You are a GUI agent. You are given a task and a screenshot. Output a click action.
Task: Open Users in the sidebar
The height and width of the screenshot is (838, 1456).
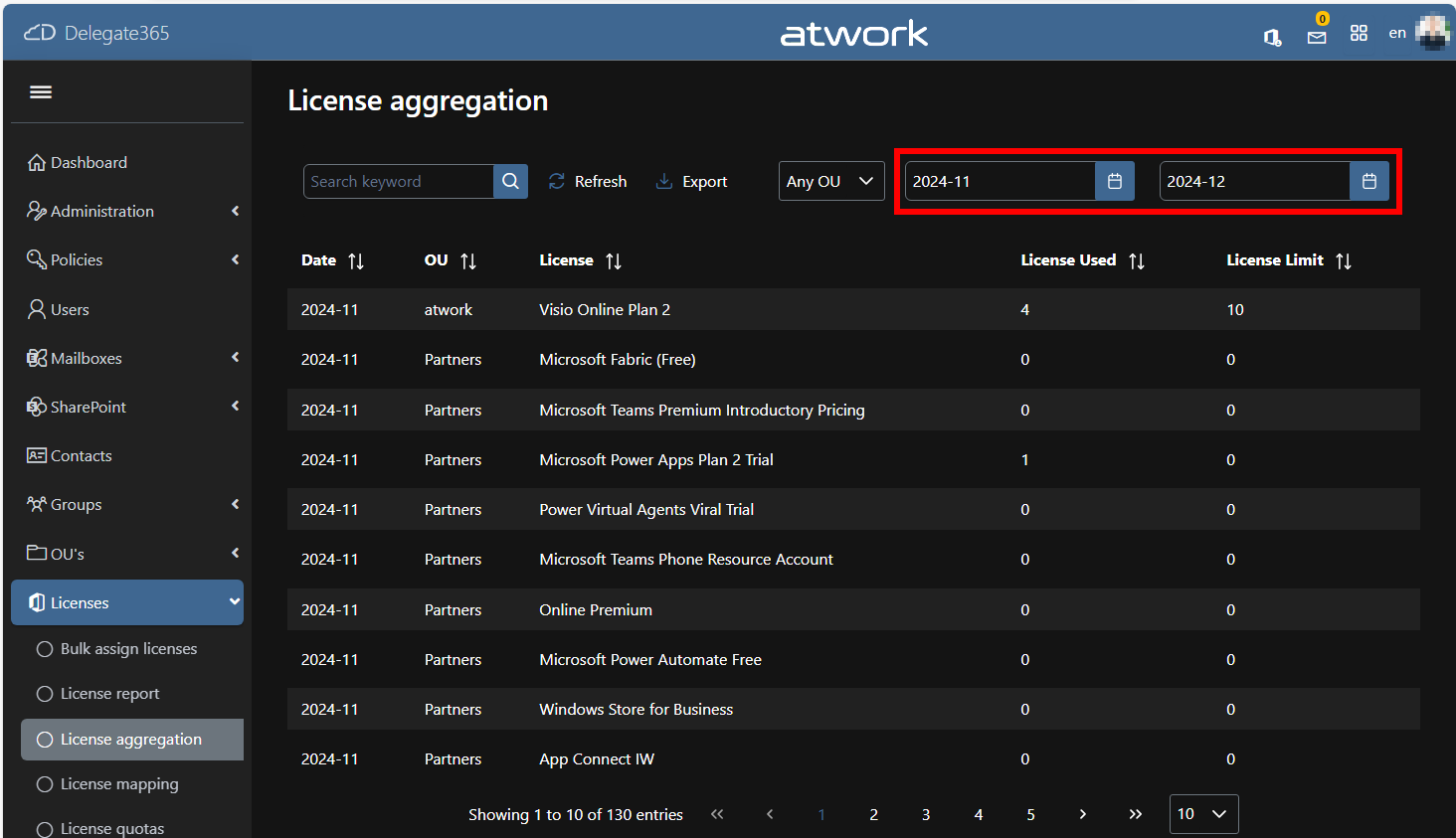(x=70, y=310)
